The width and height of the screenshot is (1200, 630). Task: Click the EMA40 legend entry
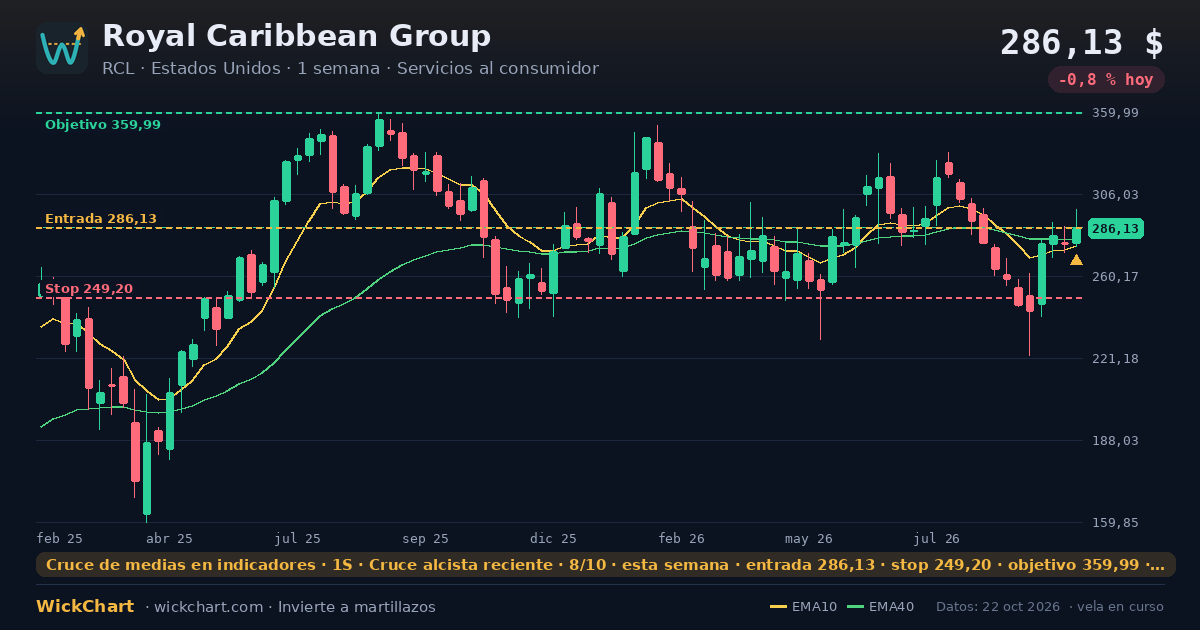pos(880,607)
